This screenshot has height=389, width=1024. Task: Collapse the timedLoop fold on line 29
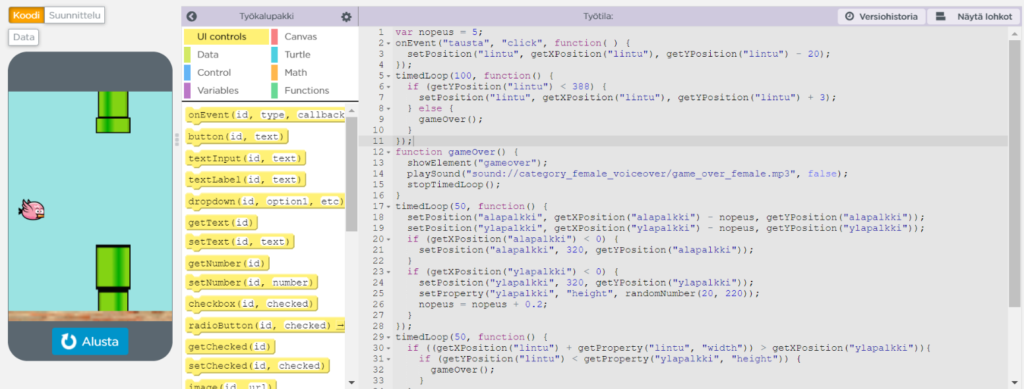coord(389,337)
